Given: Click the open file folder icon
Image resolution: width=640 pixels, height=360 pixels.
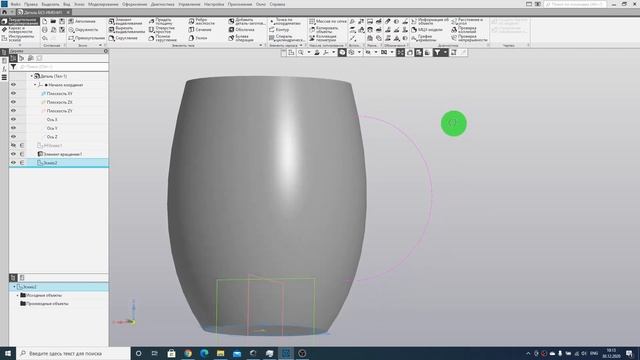Looking at the screenshot, I should [x=53, y=21].
